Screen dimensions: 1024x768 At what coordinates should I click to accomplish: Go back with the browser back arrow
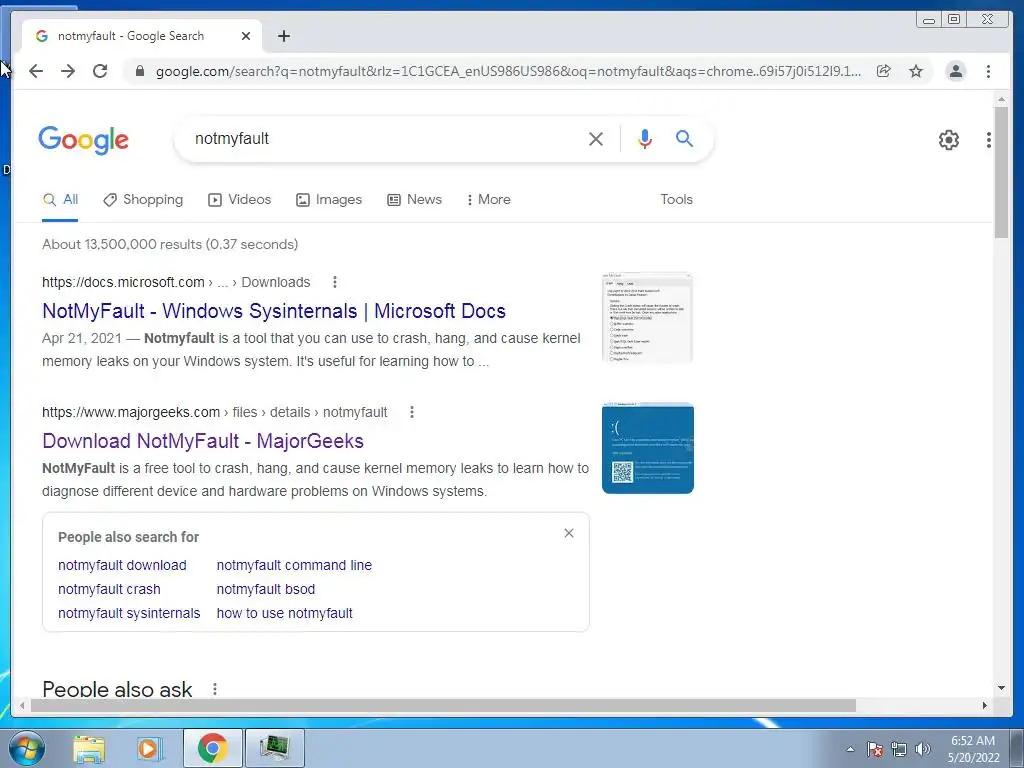[x=36, y=71]
